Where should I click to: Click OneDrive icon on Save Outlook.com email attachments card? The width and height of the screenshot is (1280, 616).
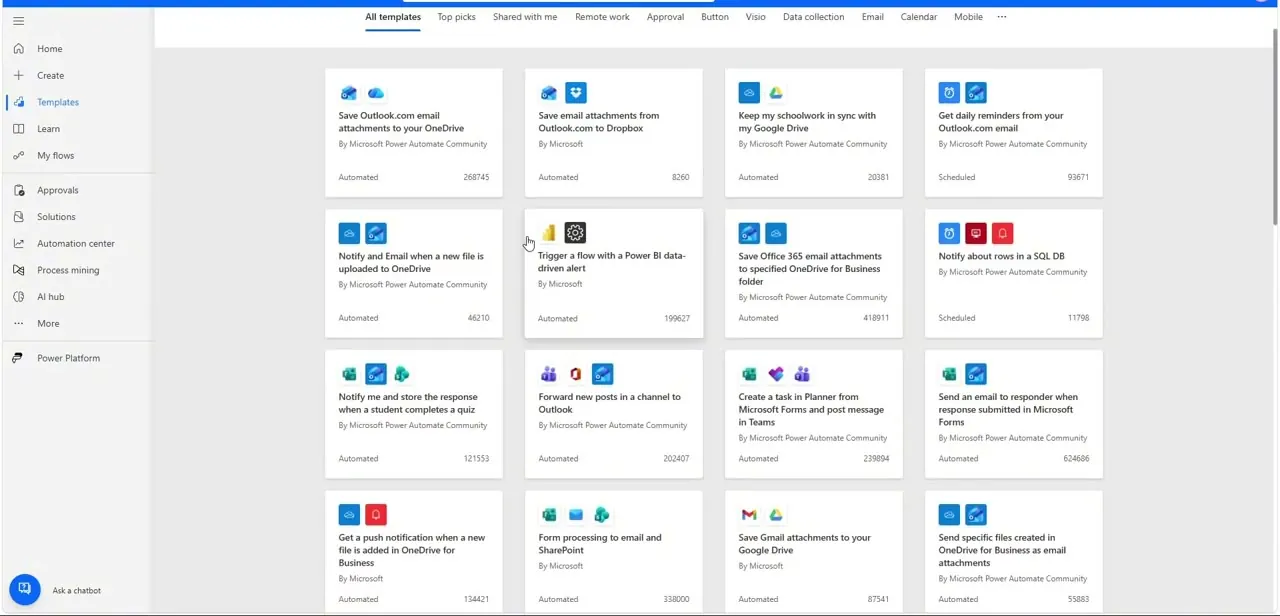[376, 93]
